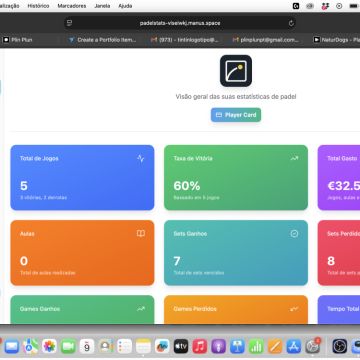Click the trend-up icon on Games Ganhos card
The image size is (360, 360).
coord(141,309)
